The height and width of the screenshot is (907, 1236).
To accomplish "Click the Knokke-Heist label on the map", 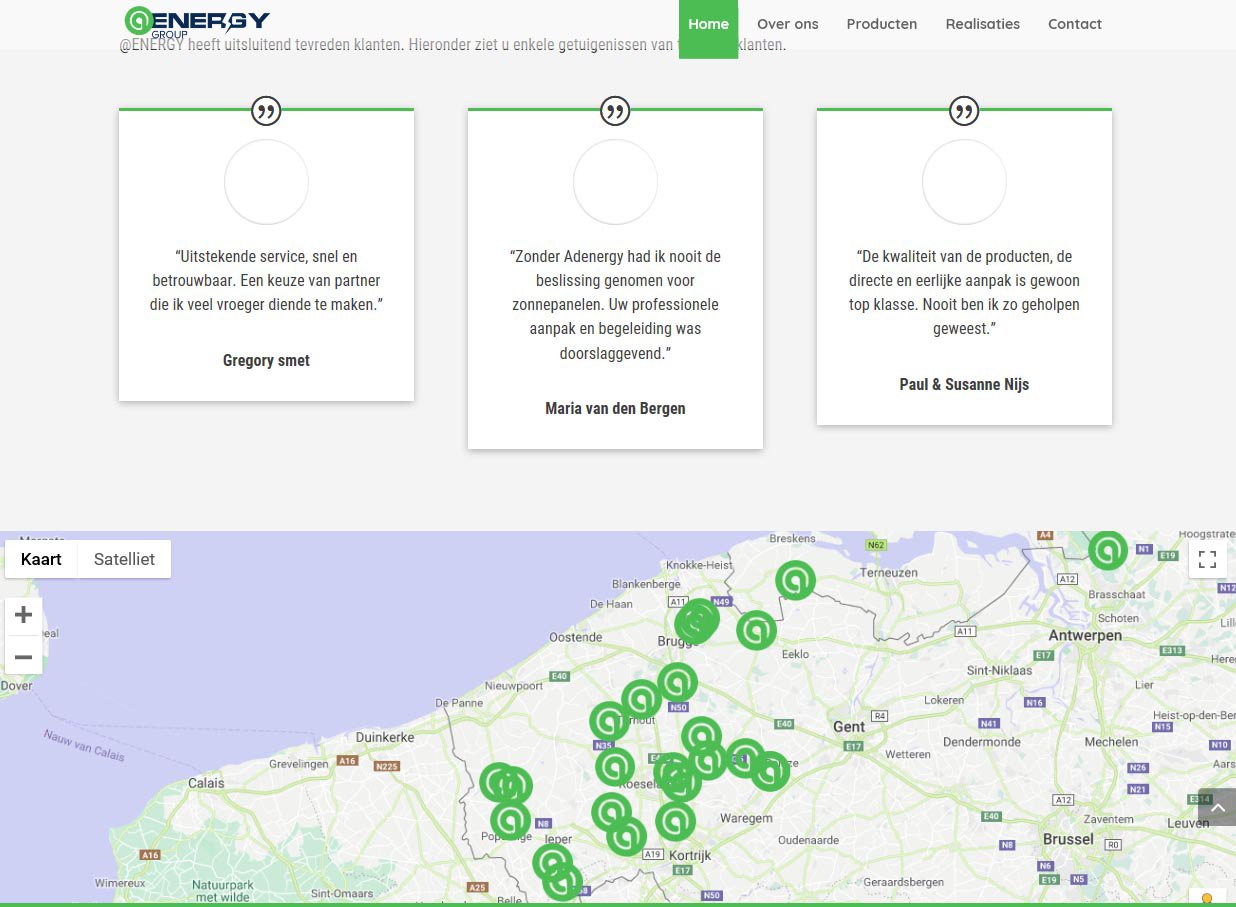I will pos(699,565).
